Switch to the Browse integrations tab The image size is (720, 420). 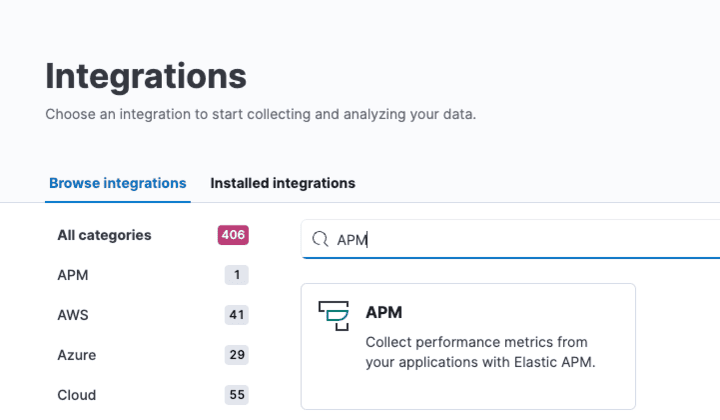[118, 183]
